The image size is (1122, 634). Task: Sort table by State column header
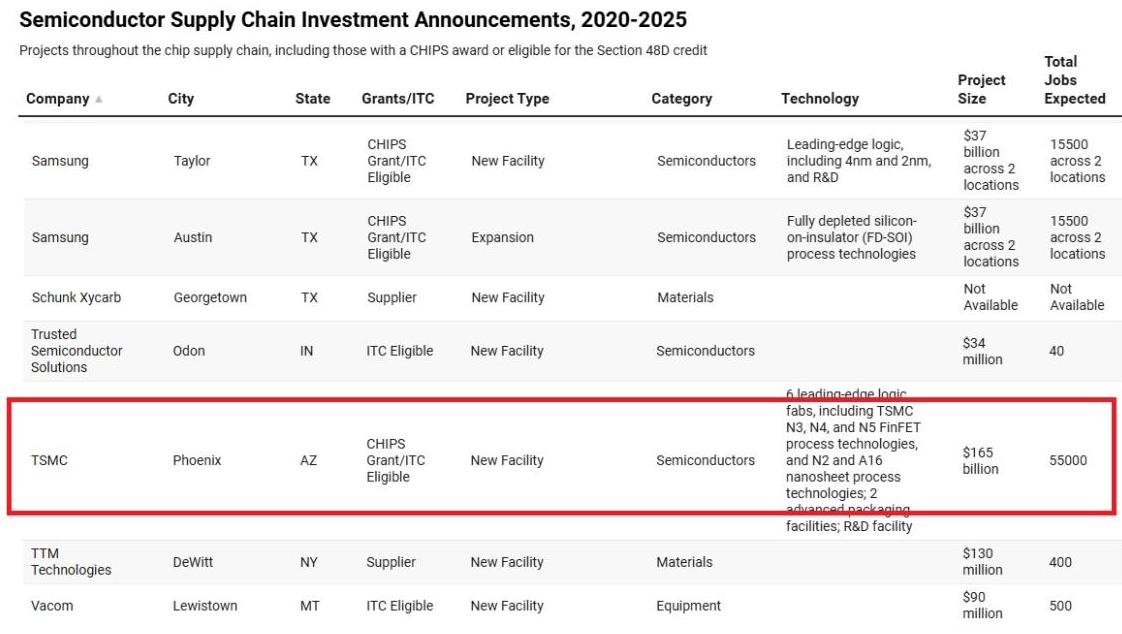[x=312, y=98]
